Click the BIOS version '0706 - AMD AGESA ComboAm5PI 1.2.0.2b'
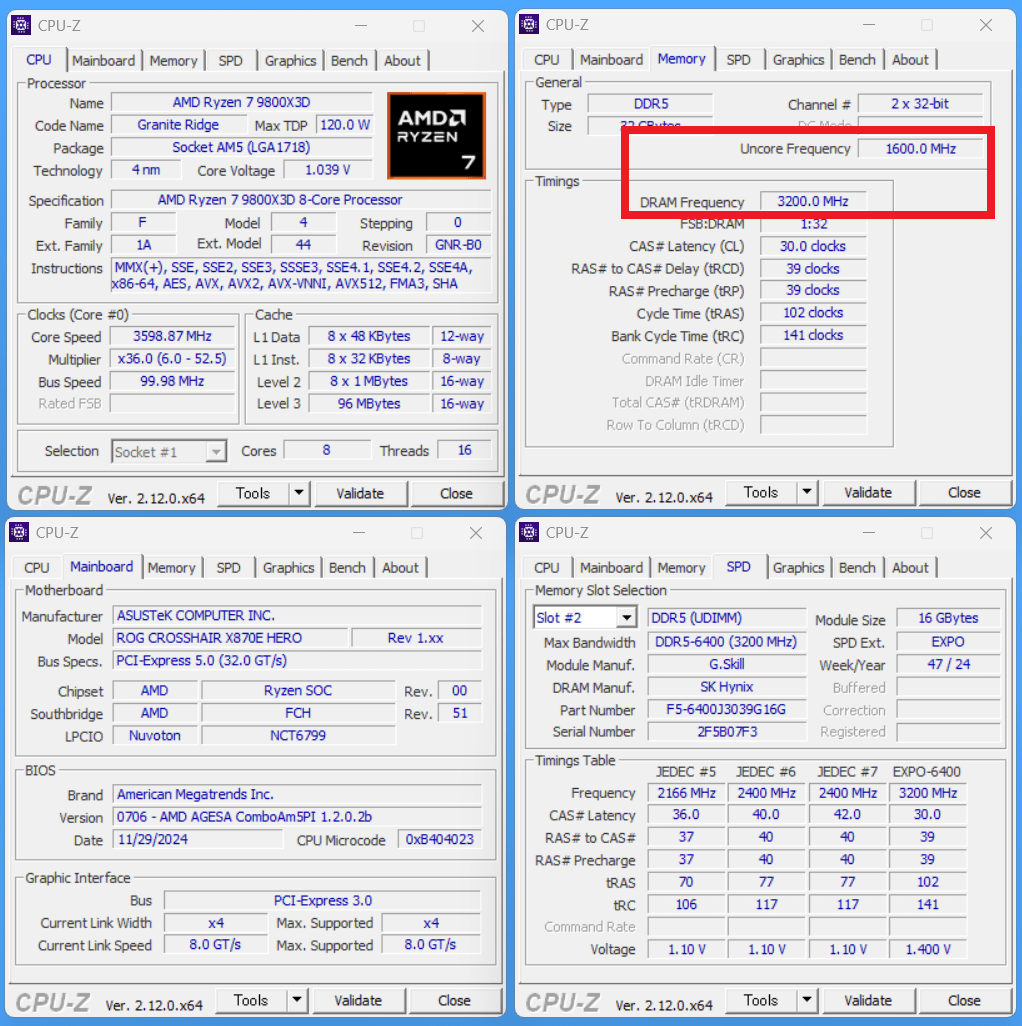1022x1026 pixels. (x=298, y=817)
